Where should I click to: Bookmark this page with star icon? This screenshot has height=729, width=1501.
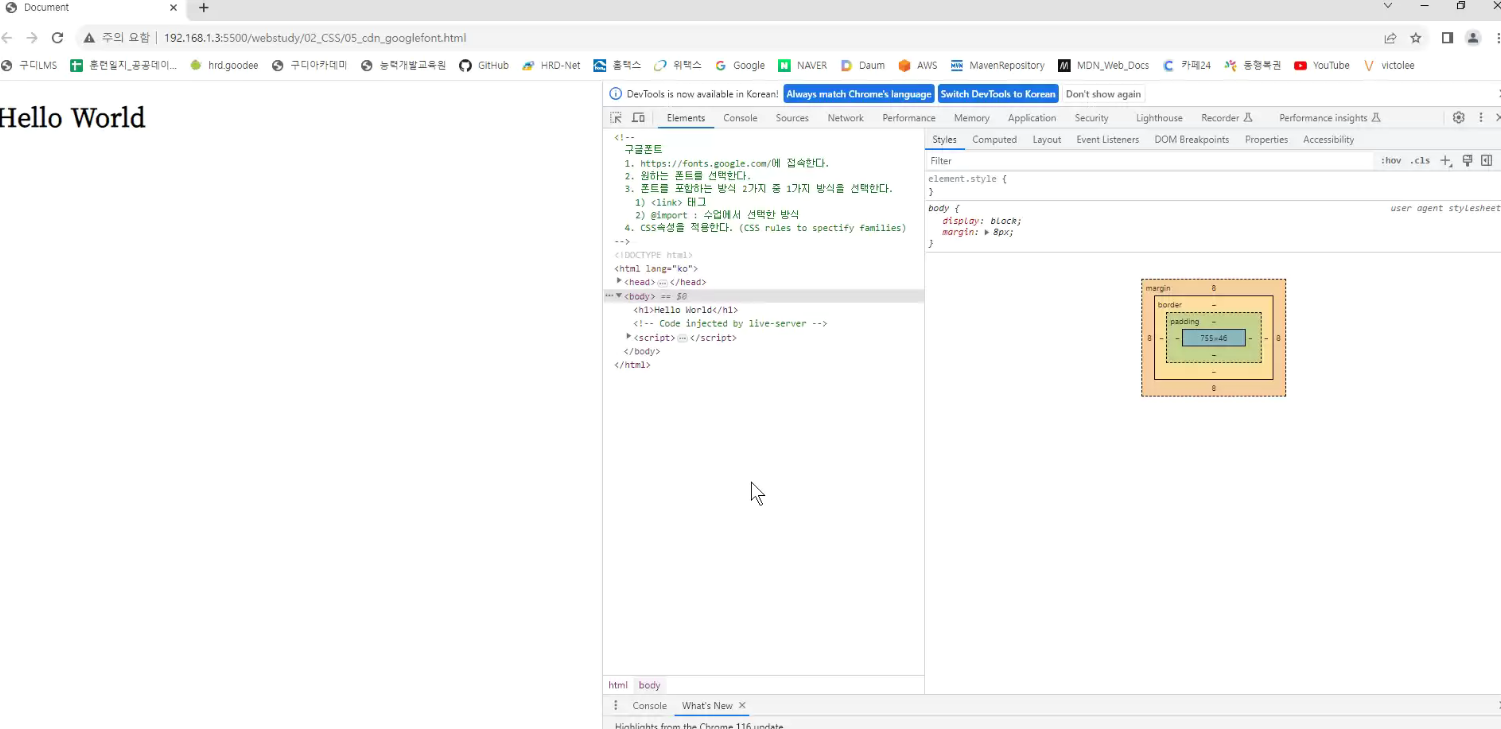point(1416,38)
